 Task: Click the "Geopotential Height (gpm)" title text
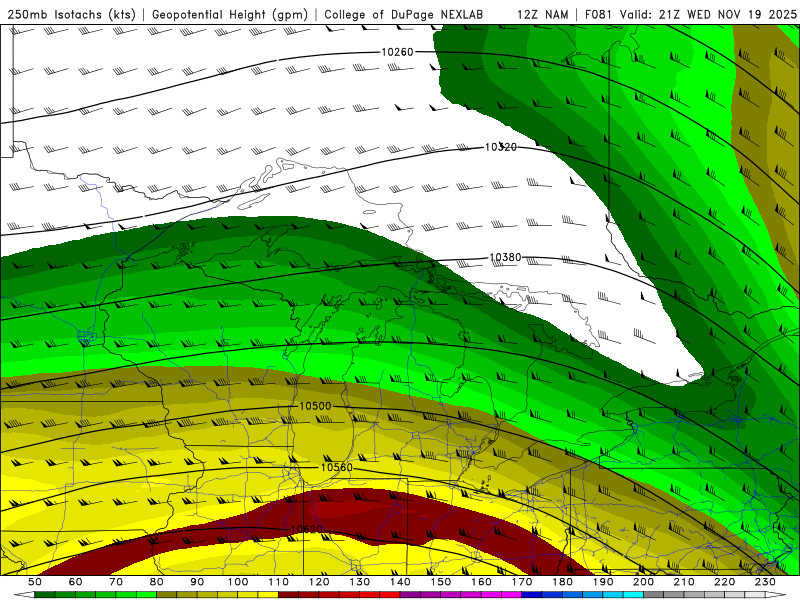coord(230,14)
